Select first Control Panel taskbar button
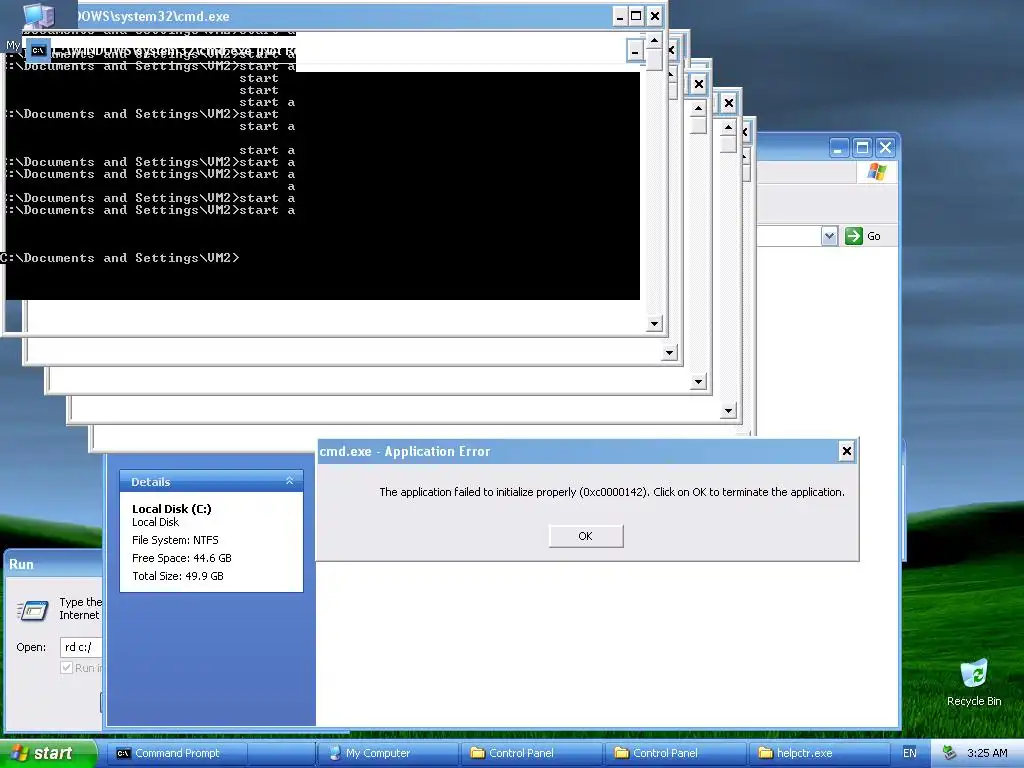The width and height of the screenshot is (1024, 768). 530,753
